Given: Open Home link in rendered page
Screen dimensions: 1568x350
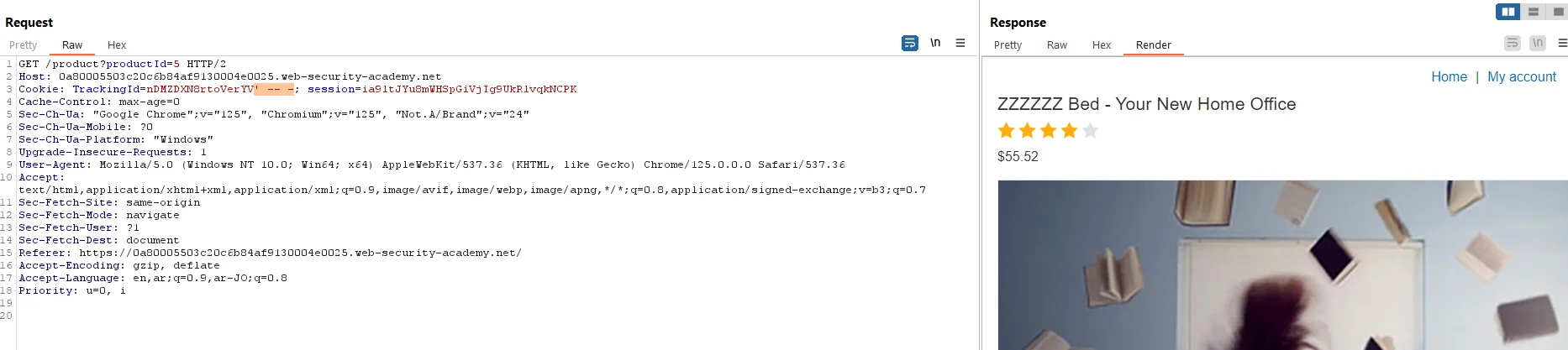Looking at the screenshot, I should click(1449, 77).
